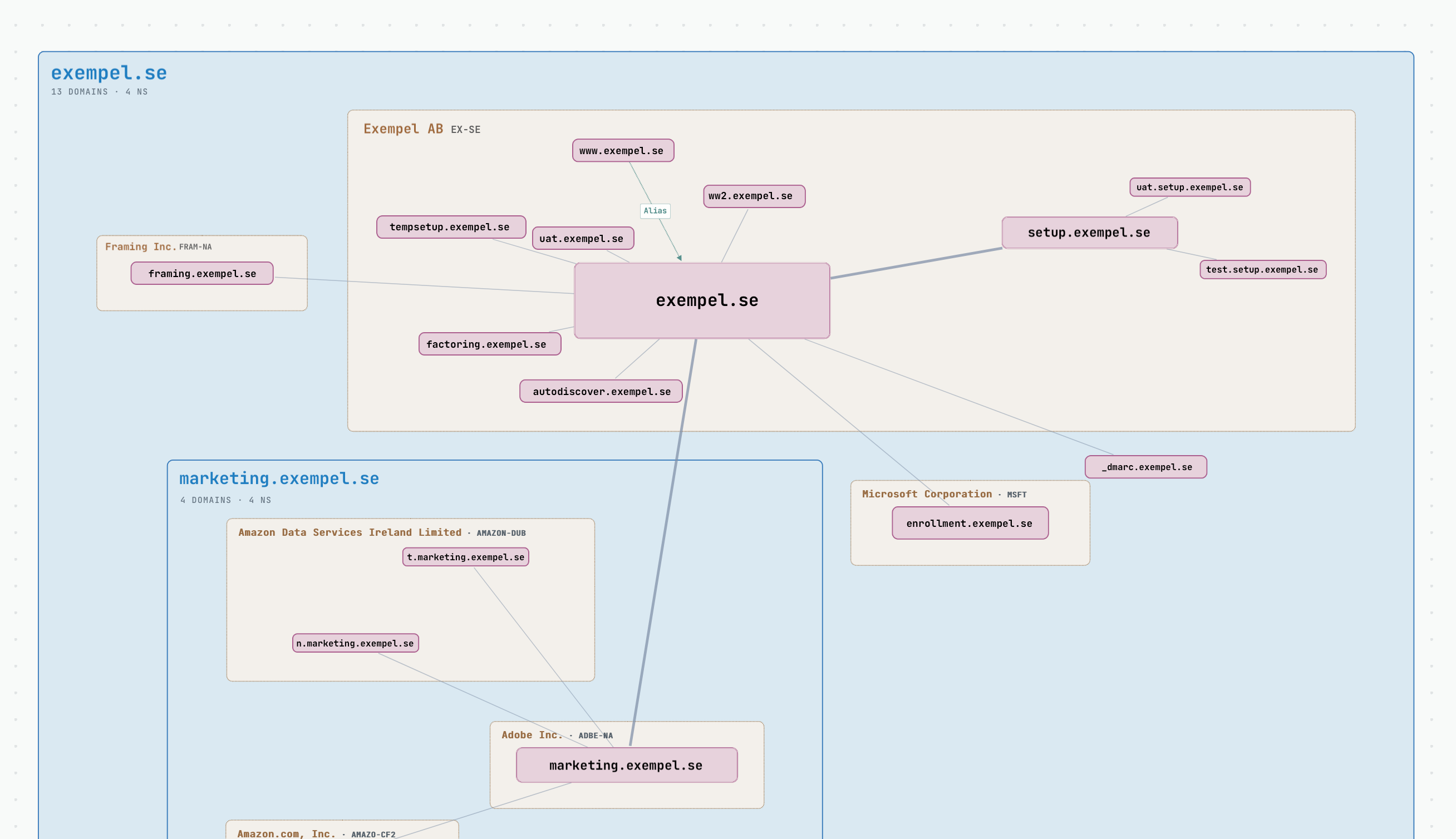1456x839 pixels.
Task: Click the marketing.exempel.se node in Adobe group
Action: point(627,764)
